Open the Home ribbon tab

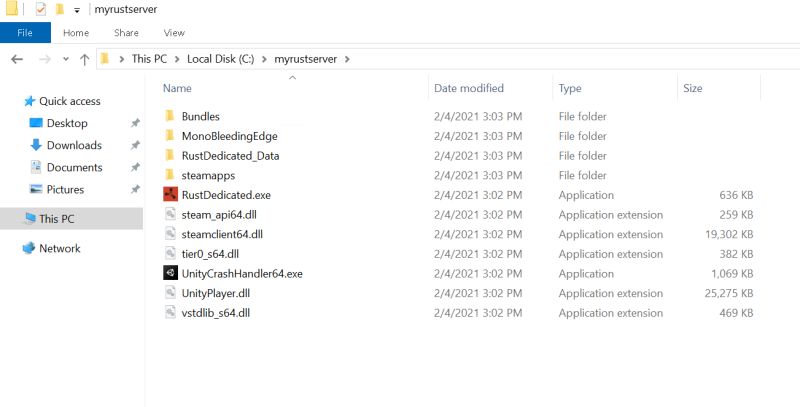click(x=76, y=33)
